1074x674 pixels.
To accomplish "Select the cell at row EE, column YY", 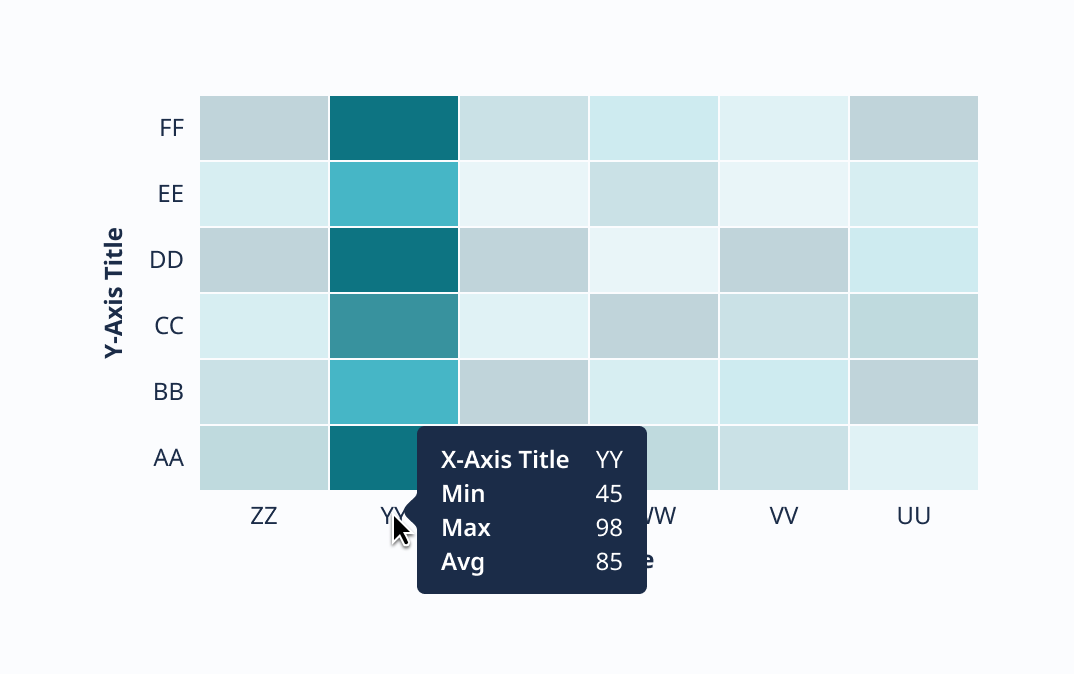I will (x=394, y=194).
